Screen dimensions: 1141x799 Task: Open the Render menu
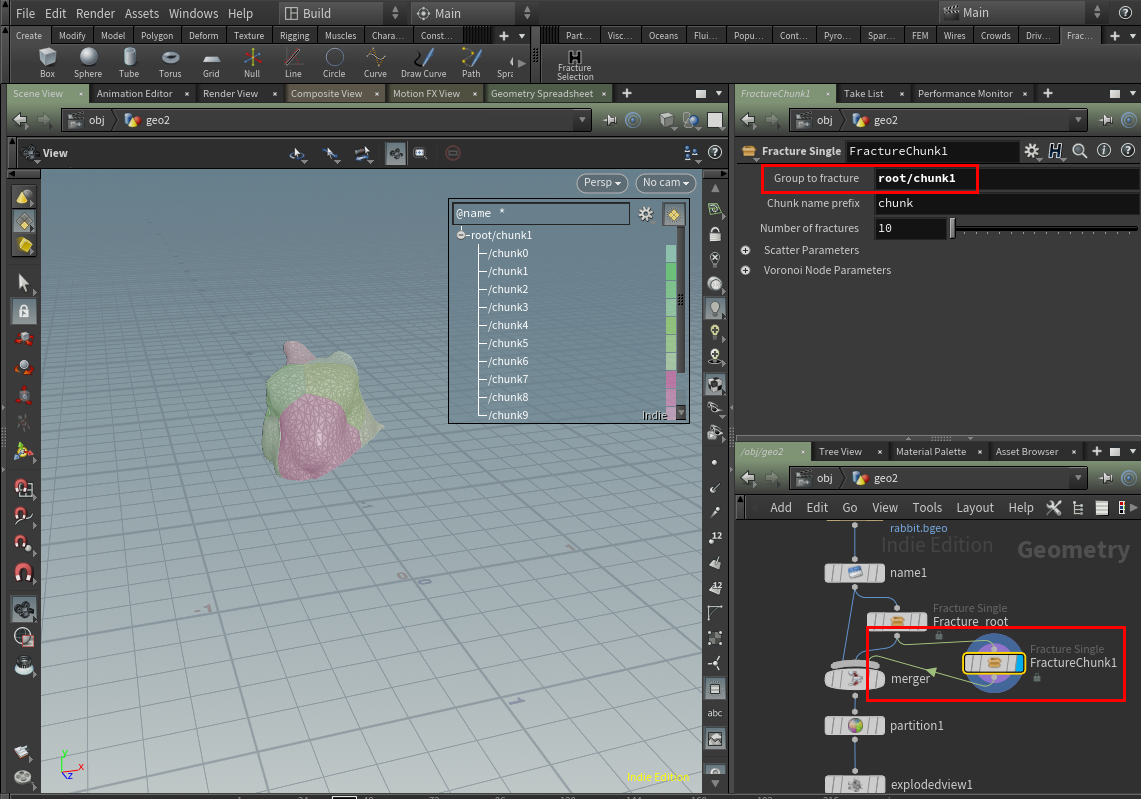point(96,13)
